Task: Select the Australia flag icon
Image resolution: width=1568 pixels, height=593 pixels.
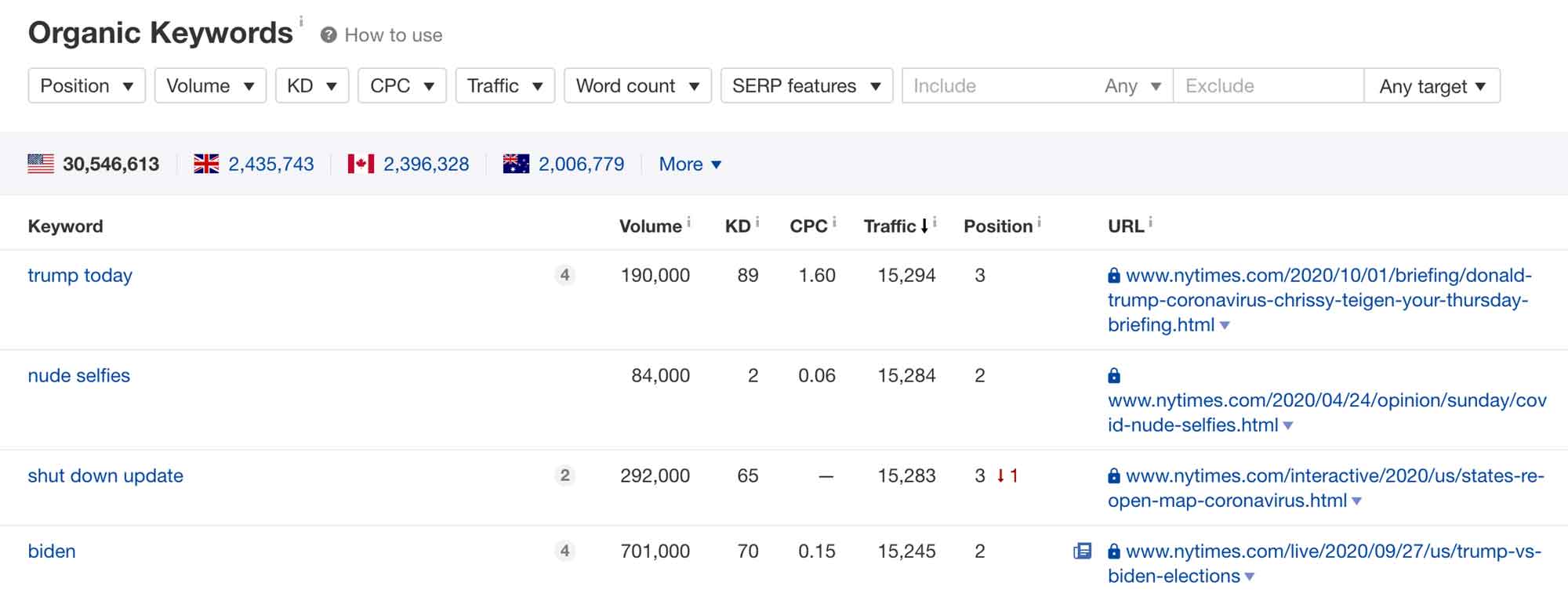Action: pyautogui.click(x=516, y=164)
